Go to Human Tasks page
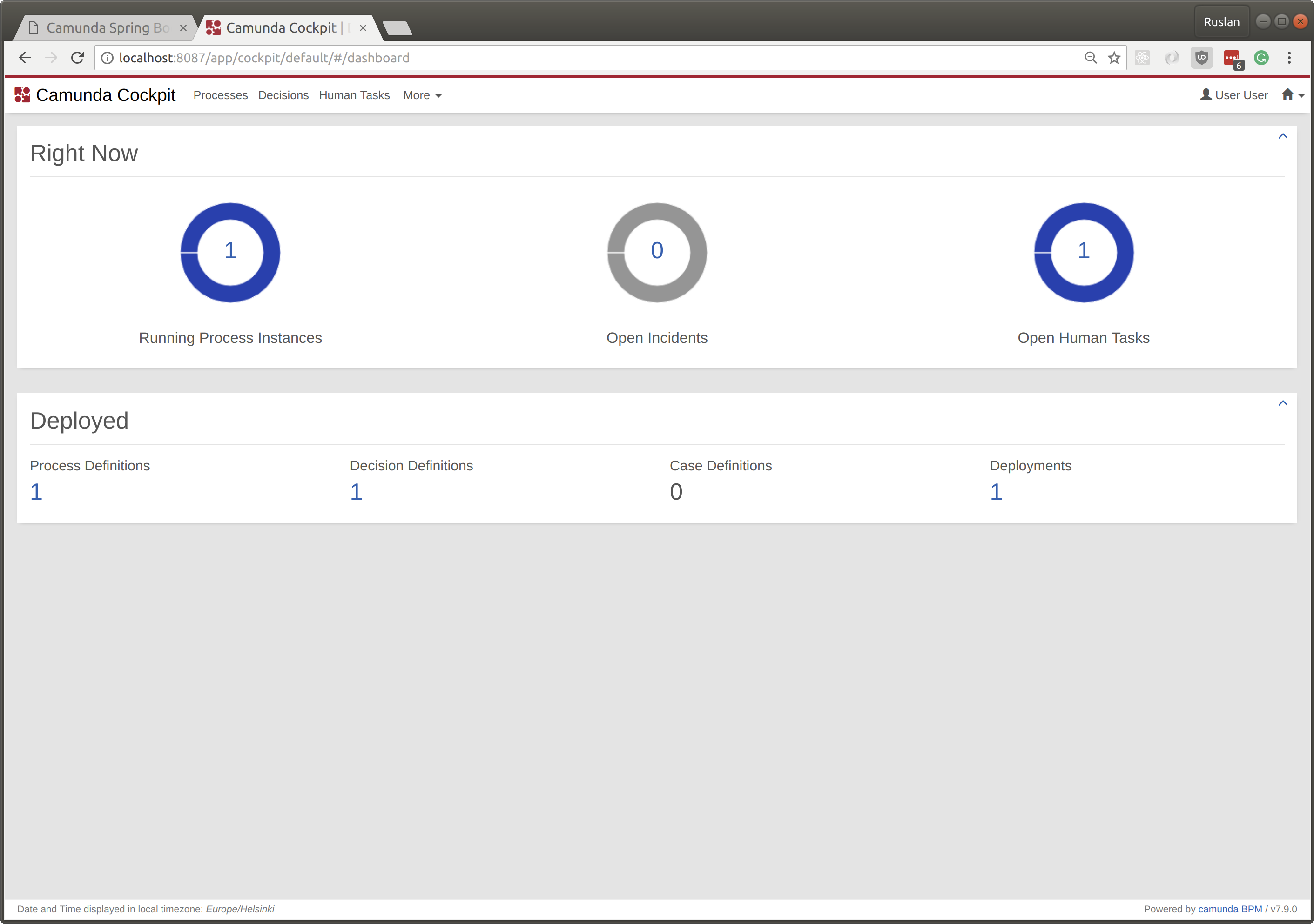 tap(354, 95)
